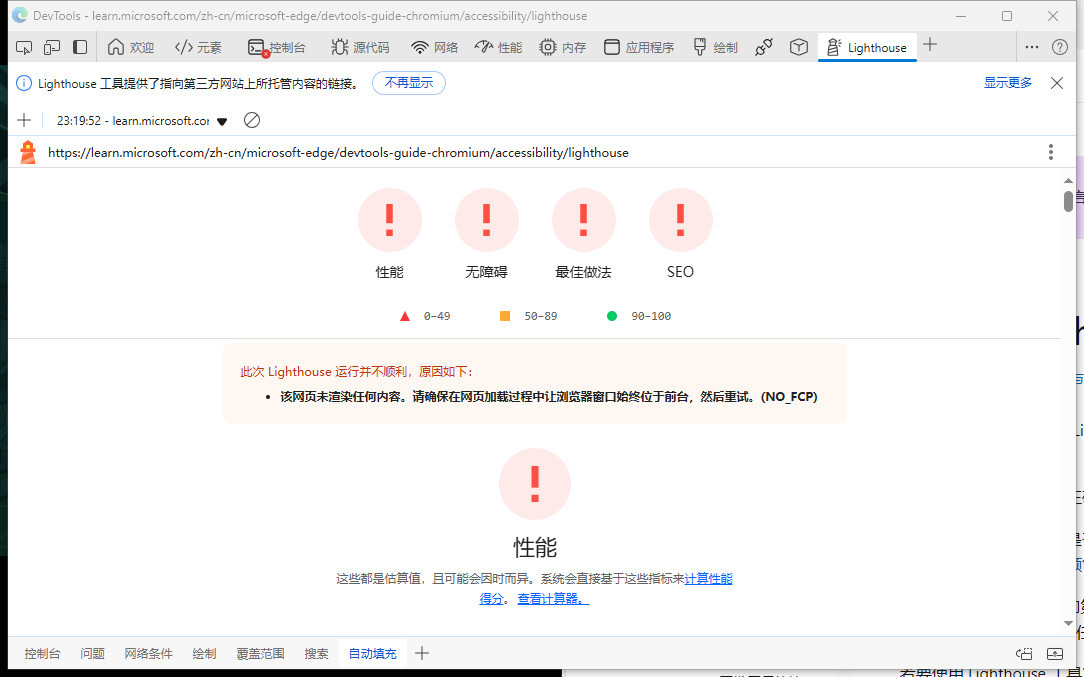This screenshot has height=677, width=1084.
Task: Open the 内存 tab
Action: point(563,47)
